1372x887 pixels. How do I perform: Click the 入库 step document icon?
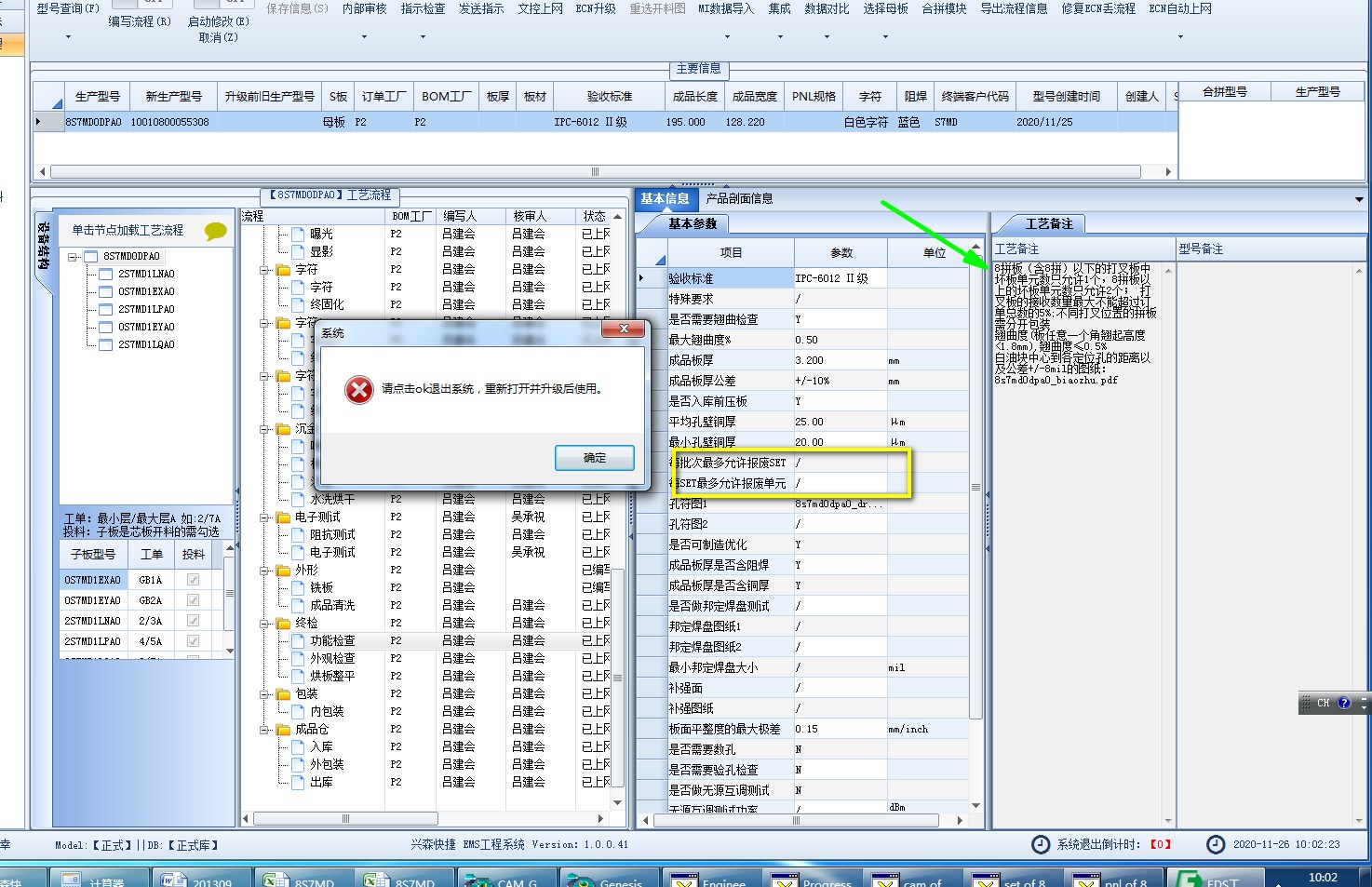point(298,746)
